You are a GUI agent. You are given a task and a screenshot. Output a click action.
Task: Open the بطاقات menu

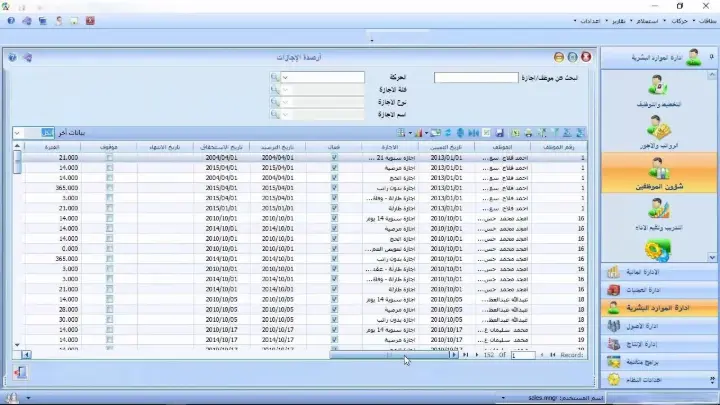(707, 21)
